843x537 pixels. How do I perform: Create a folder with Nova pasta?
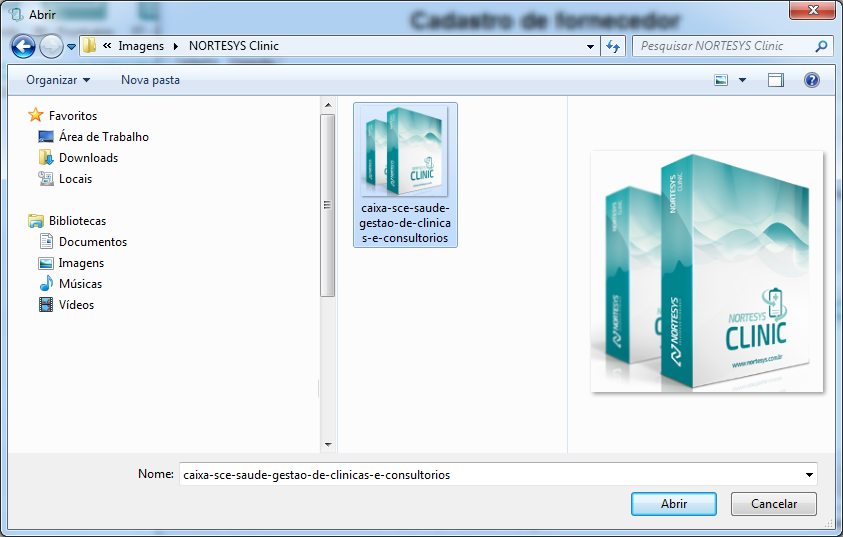[x=151, y=80]
